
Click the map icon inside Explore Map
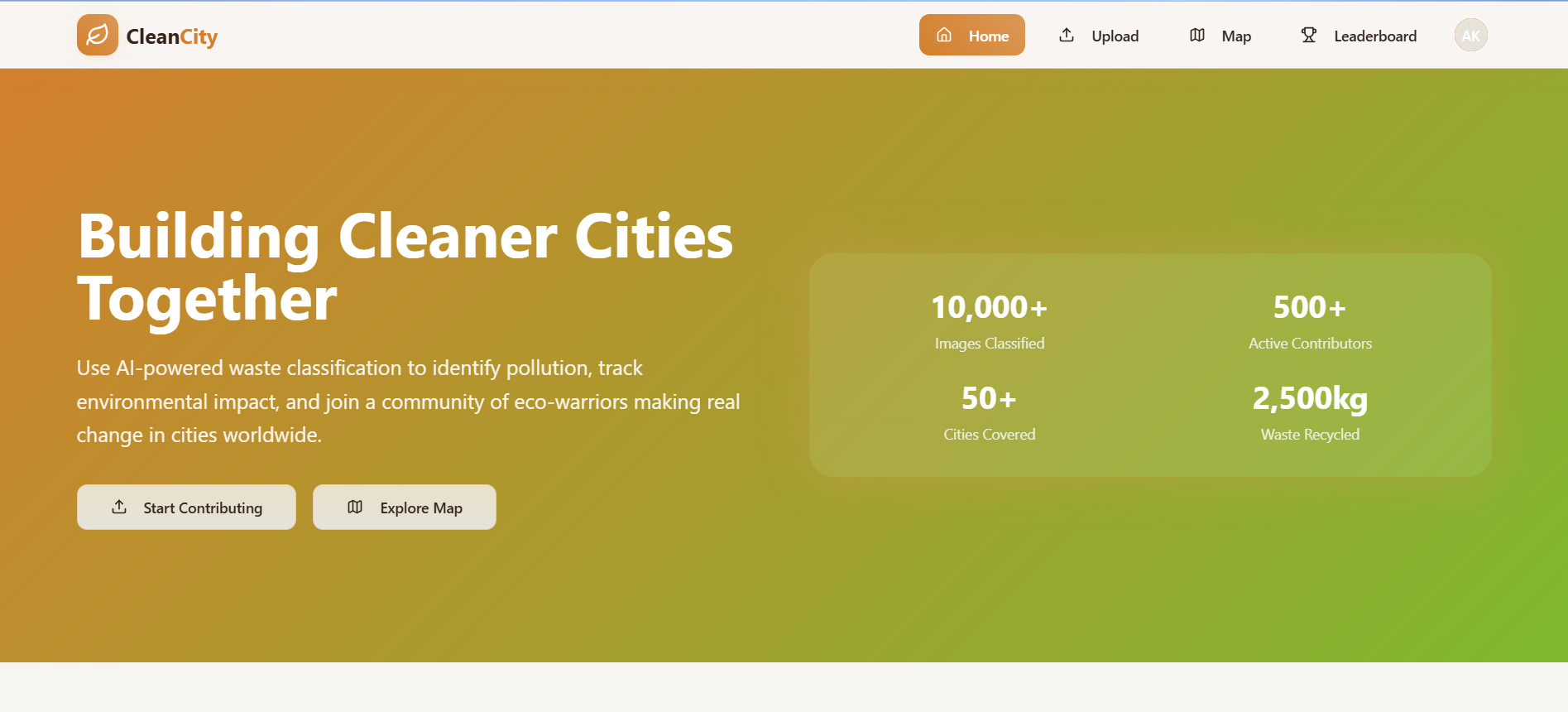coord(355,507)
